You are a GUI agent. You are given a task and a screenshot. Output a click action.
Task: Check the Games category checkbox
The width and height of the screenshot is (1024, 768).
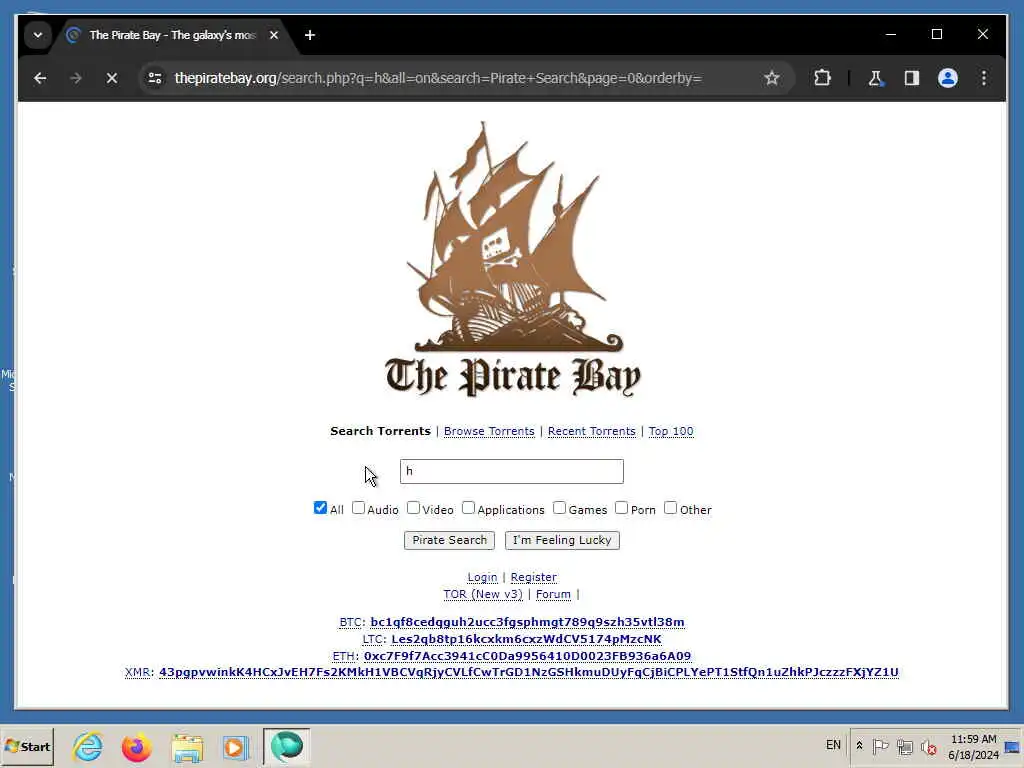560,508
